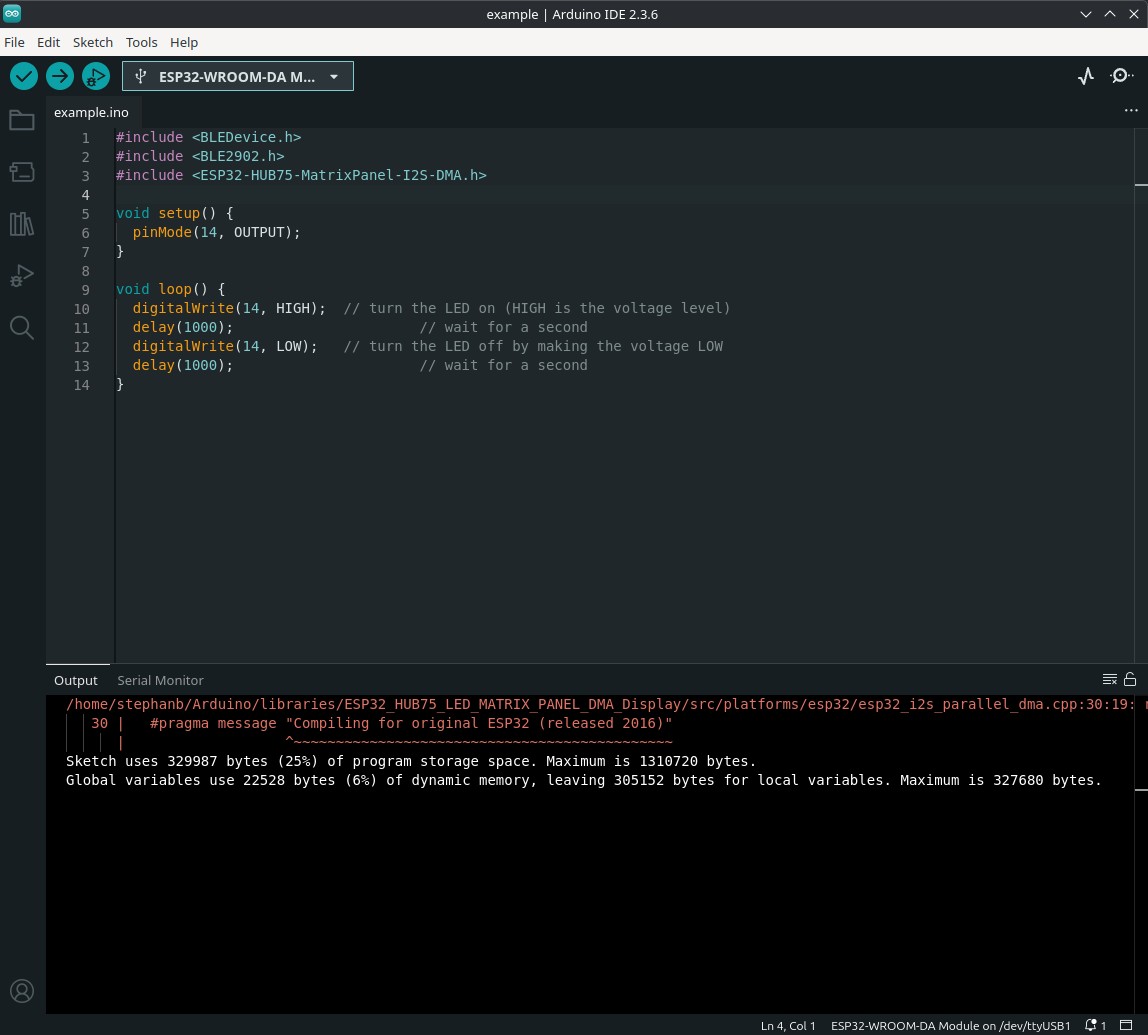Viewport: 1148px width, 1035px height.
Task: Open the Serial Monitor magnifier icon
Action: [x=1121, y=75]
